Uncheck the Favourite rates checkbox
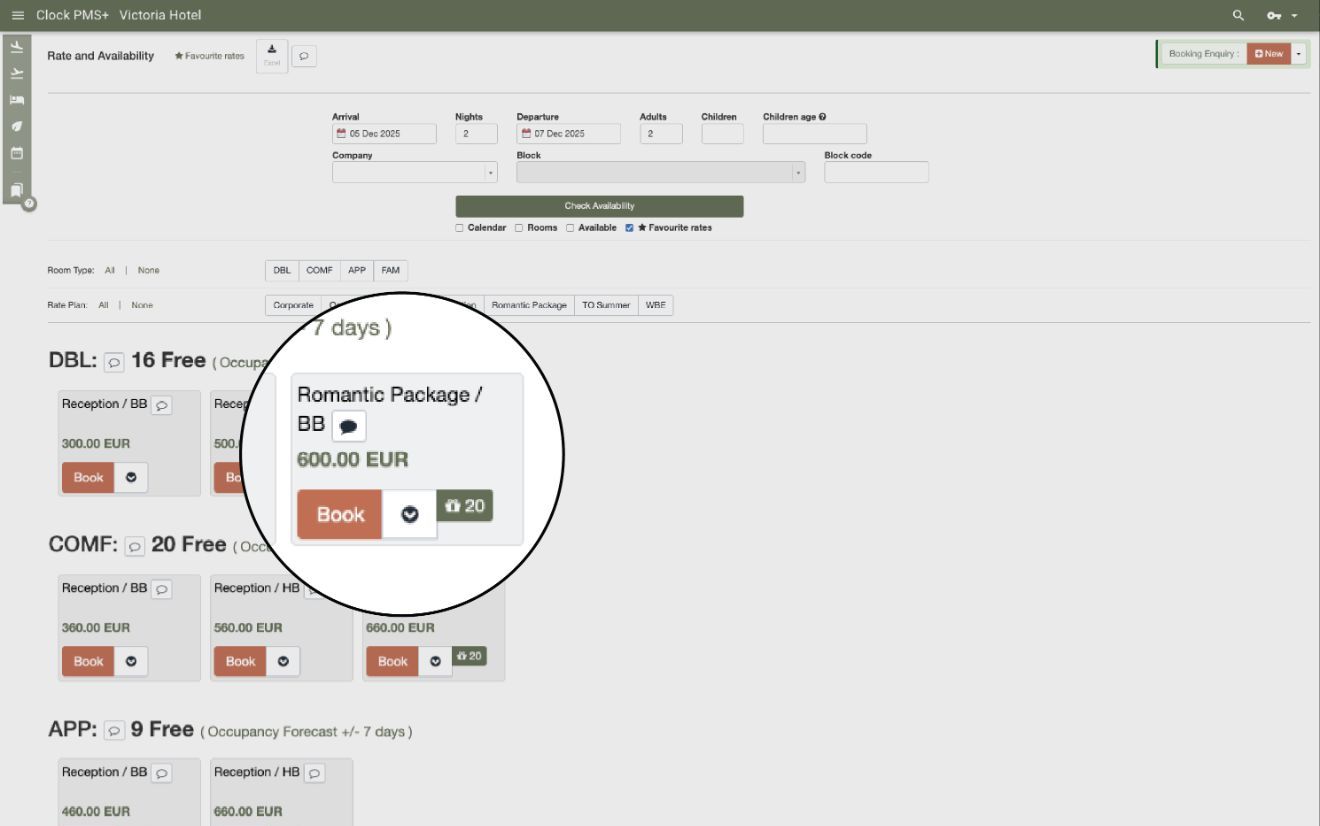 coord(629,227)
